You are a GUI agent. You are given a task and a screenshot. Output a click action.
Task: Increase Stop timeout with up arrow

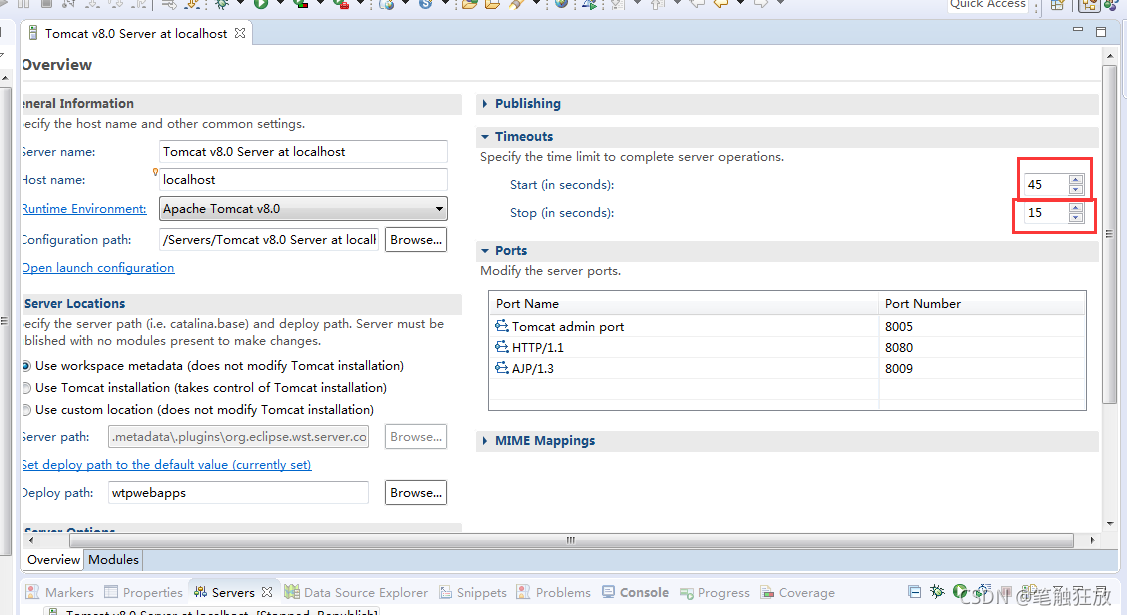1076,208
